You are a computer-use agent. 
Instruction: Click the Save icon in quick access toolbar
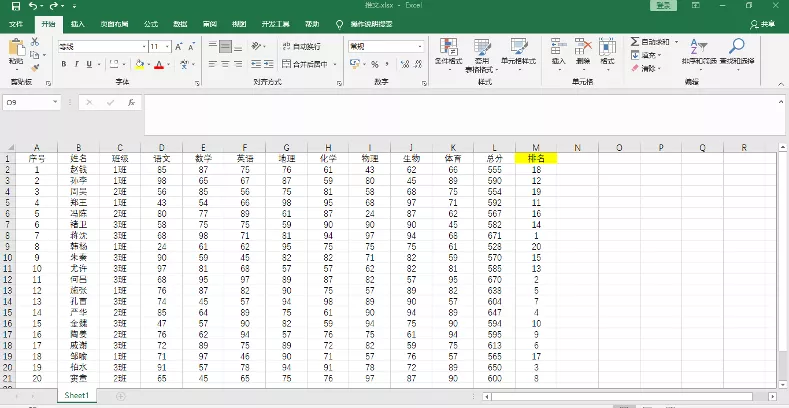[15, 6]
